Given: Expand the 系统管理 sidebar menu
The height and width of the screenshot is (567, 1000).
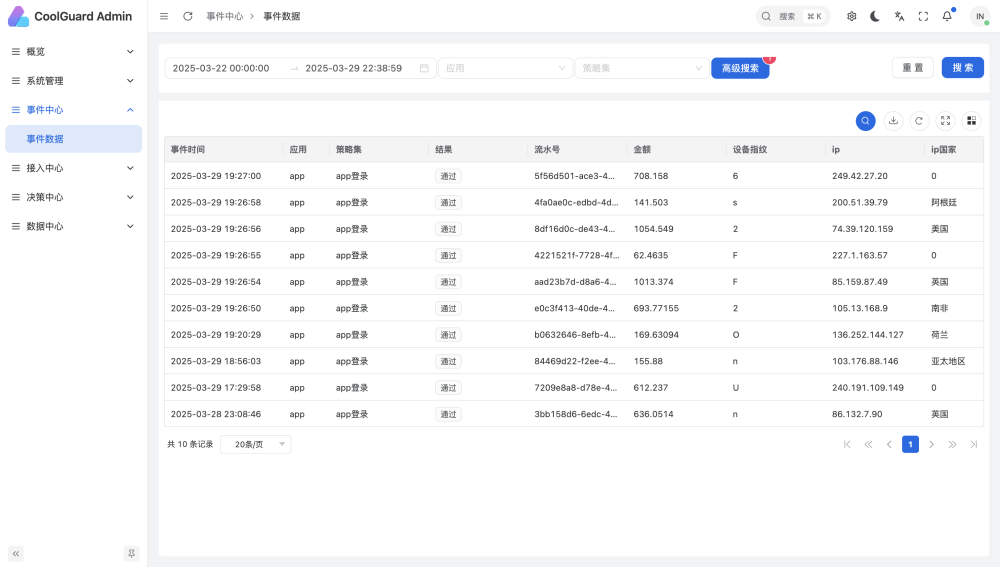Looking at the screenshot, I should pos(73,81).
